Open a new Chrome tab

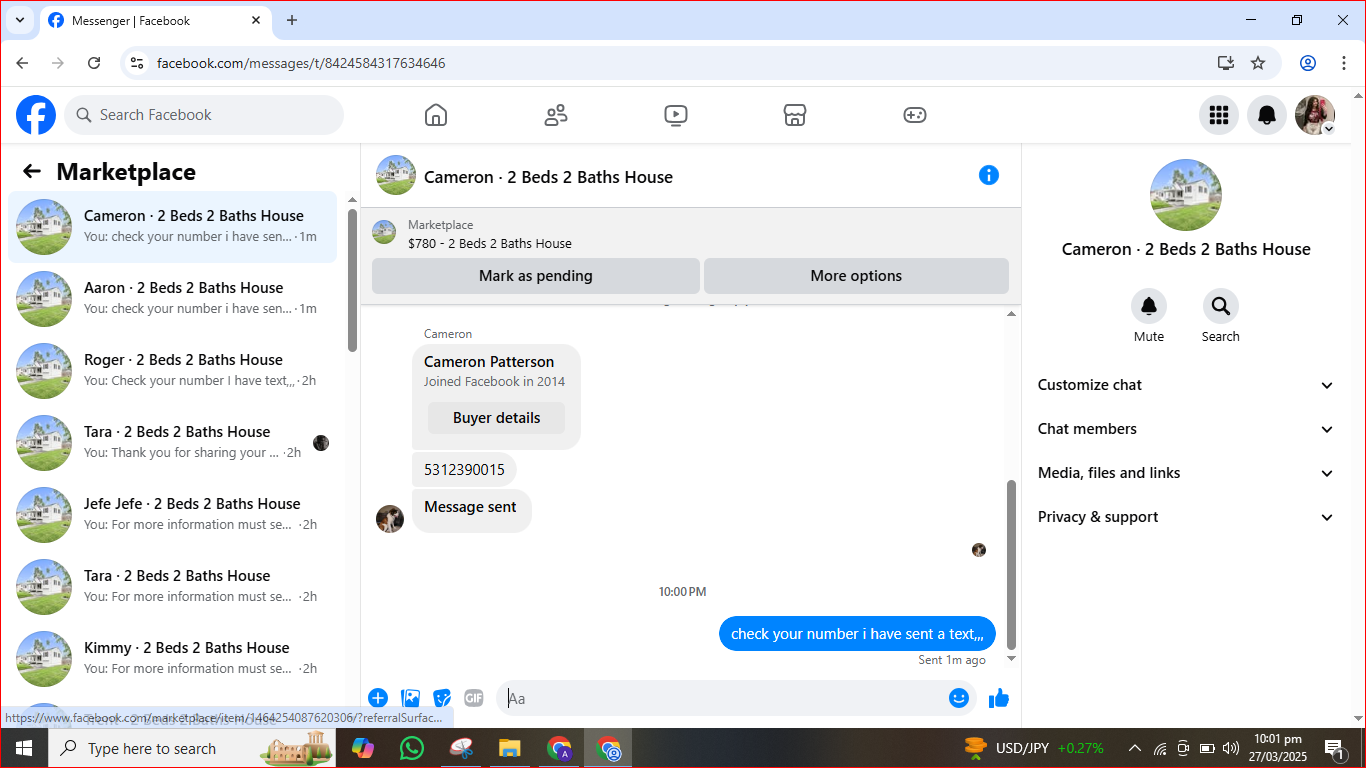coord(292,20)
